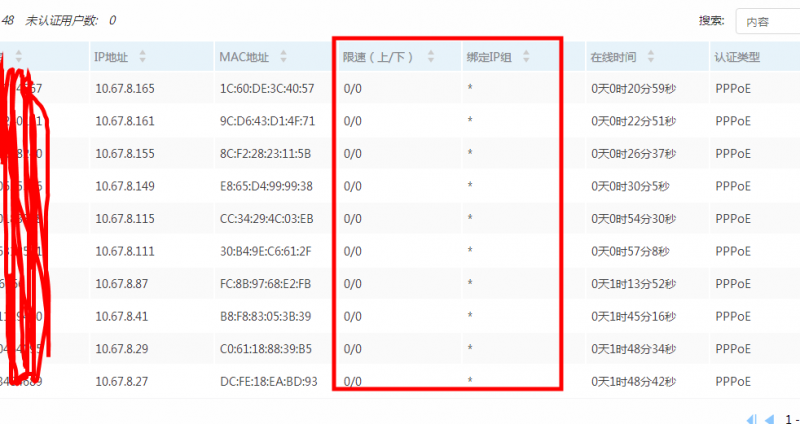Click sort arrows in the leftmost column header
Image resolution: width=800 pixels, height=424 pixels.
point(18,57)
